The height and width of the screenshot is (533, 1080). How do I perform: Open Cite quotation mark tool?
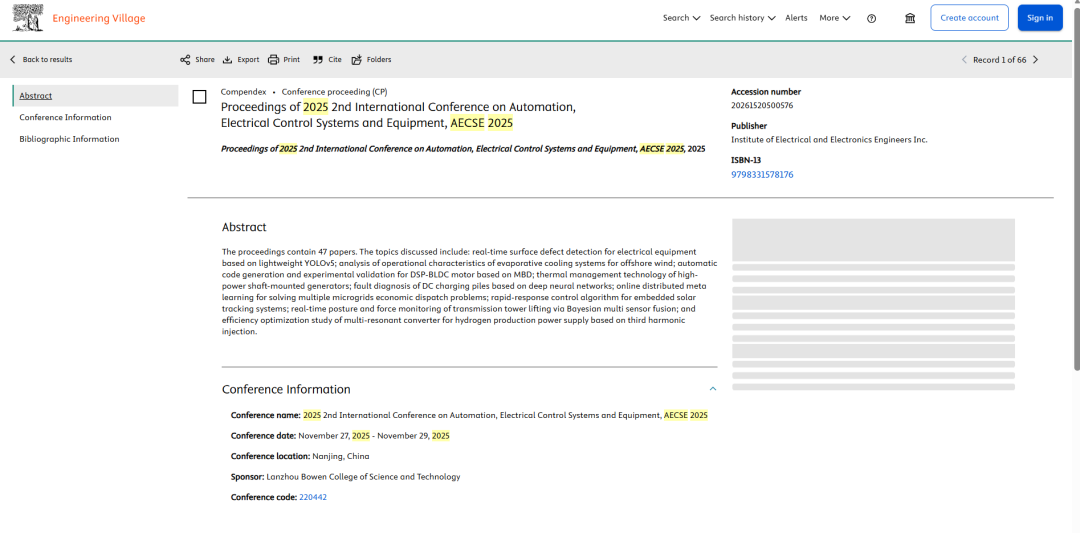[318, 60]
